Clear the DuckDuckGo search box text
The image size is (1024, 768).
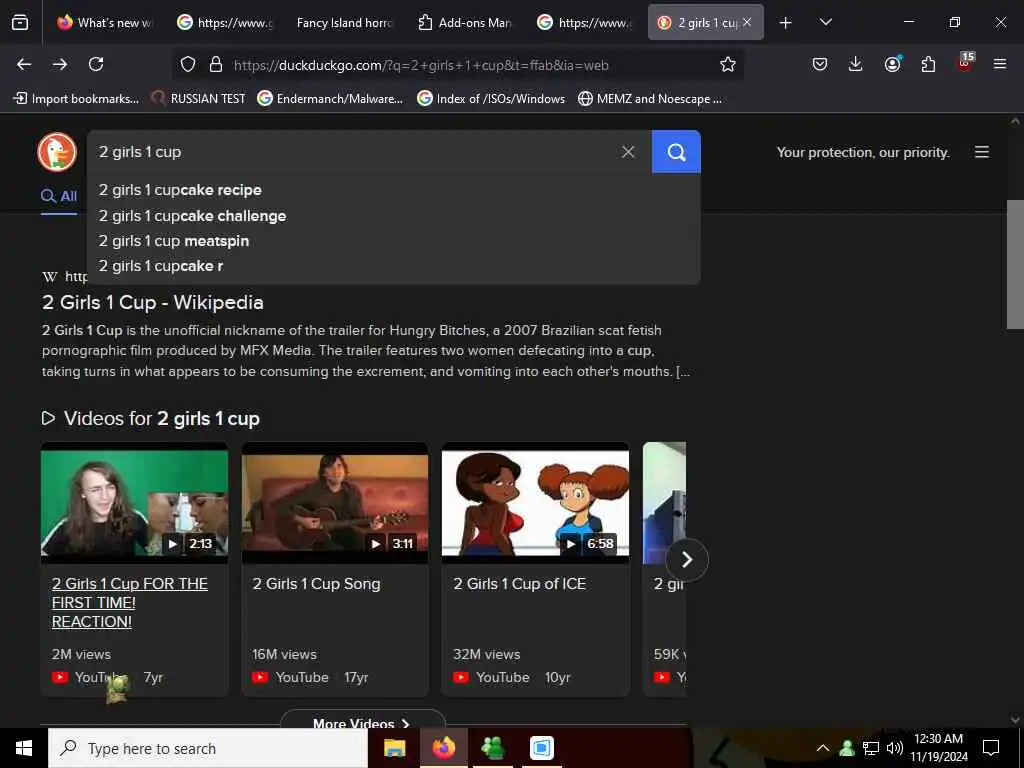pos(628,152)
